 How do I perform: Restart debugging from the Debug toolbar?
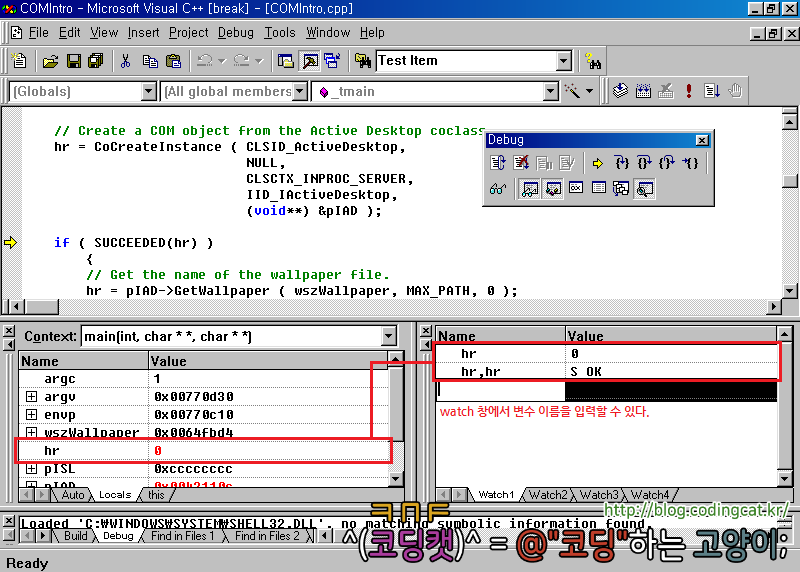(497, 163)
